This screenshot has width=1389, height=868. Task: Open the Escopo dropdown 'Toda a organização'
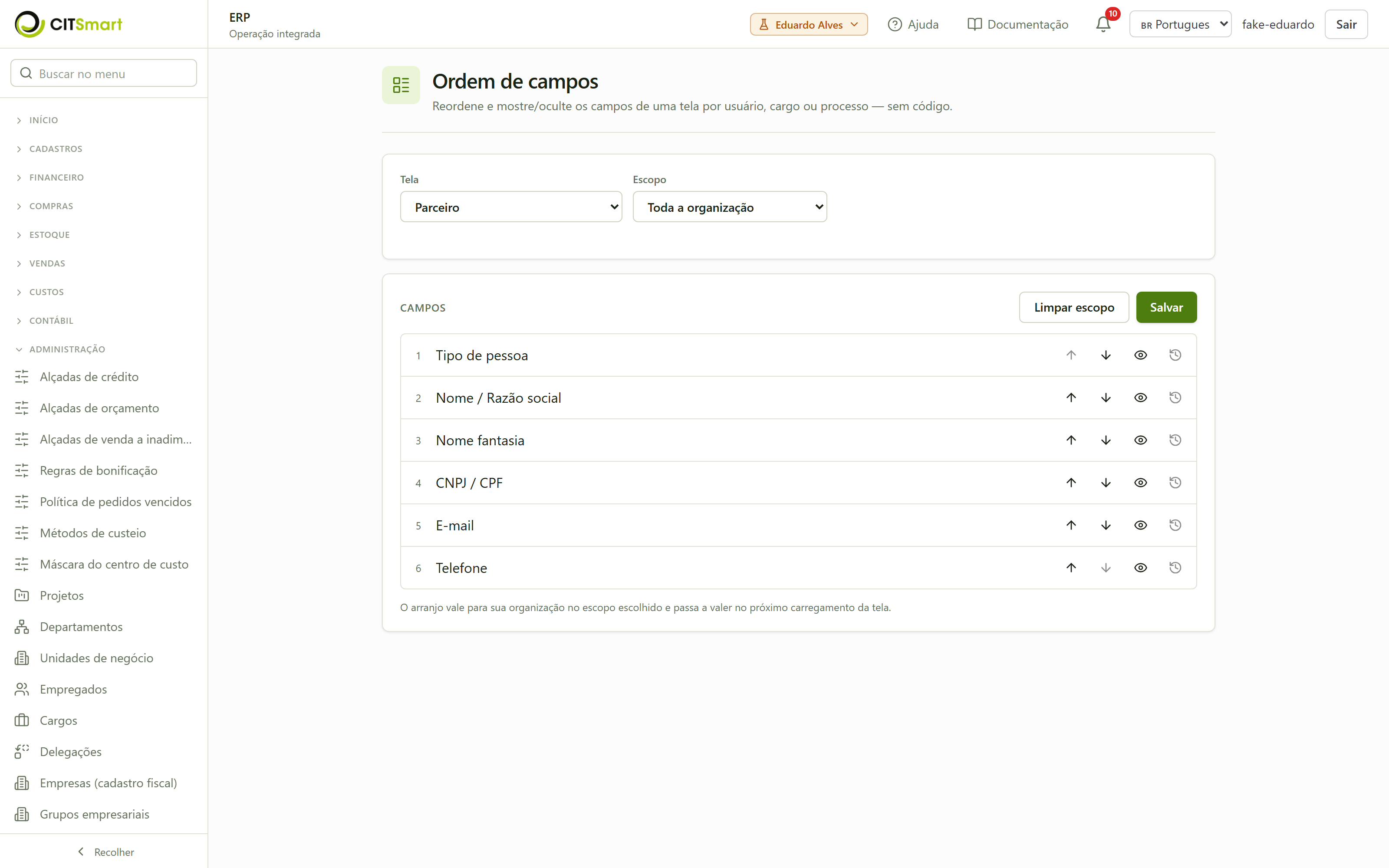tap(730, 207)
